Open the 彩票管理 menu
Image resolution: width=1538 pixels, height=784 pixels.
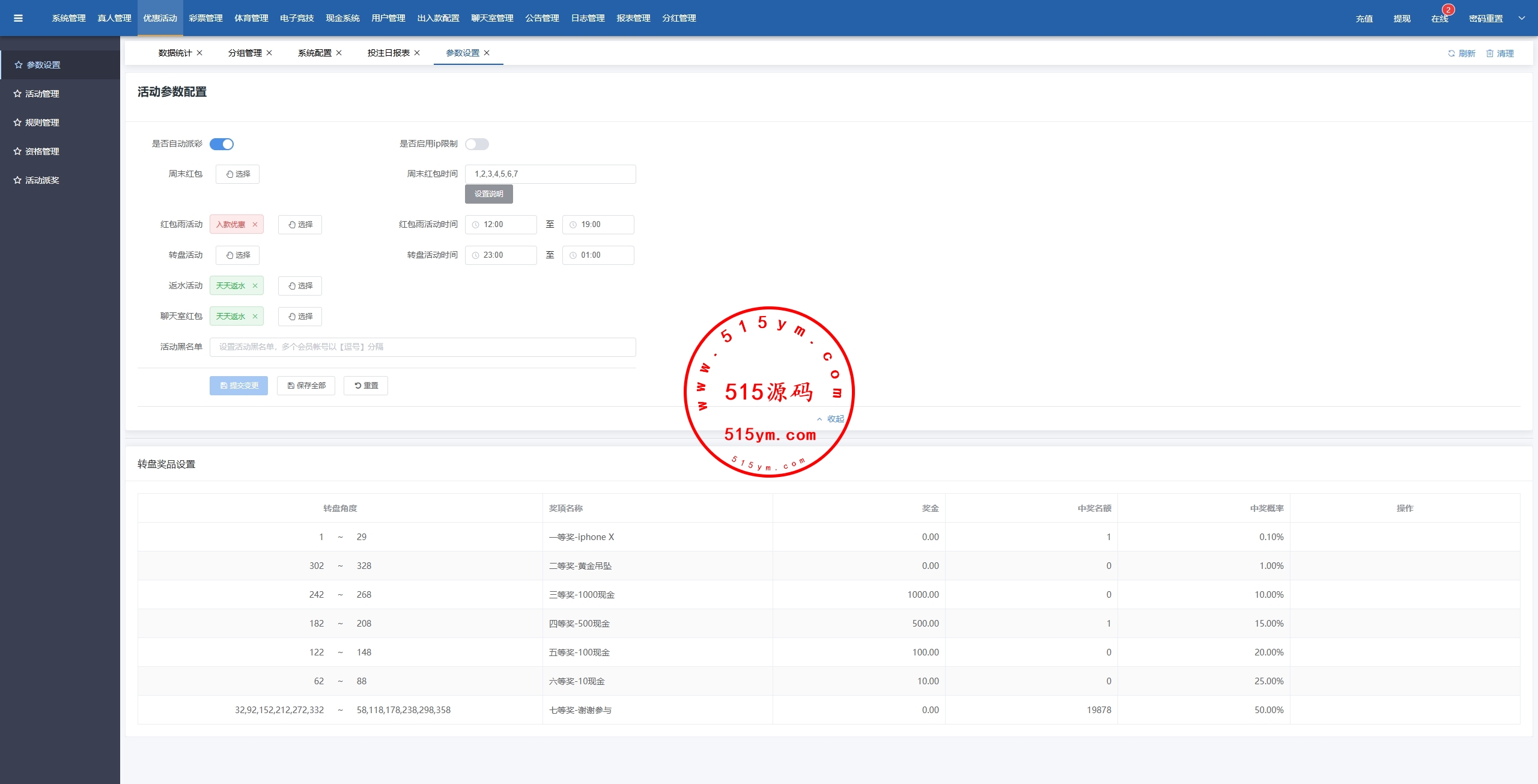point(205,18)
